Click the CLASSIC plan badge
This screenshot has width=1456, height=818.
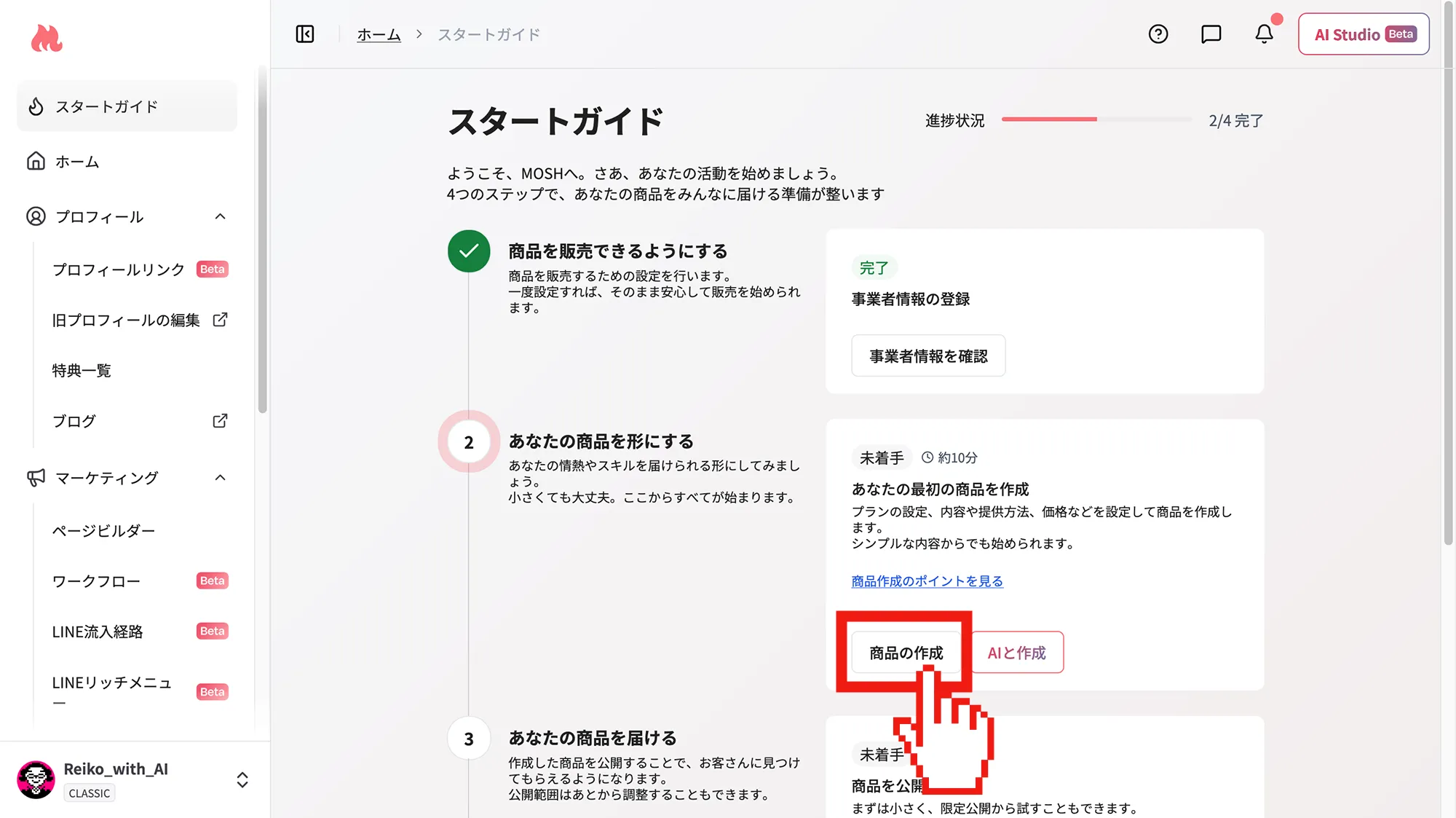(x=90, y=793)
